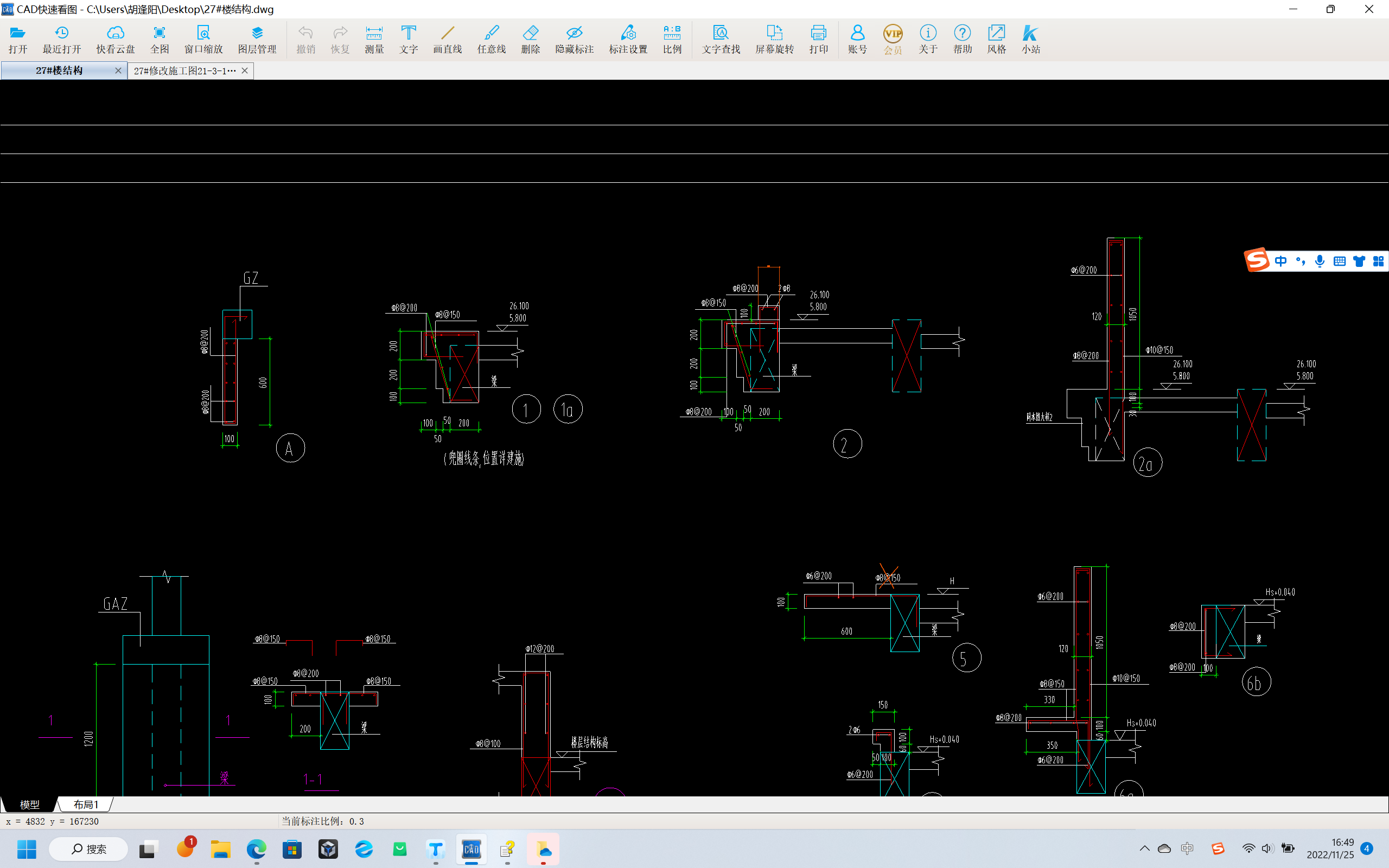This screenshot has height=868, width=1389.
Task: Click the 打开 (Open) file icon
Action: pyautogui.click(x=18, y=39)
